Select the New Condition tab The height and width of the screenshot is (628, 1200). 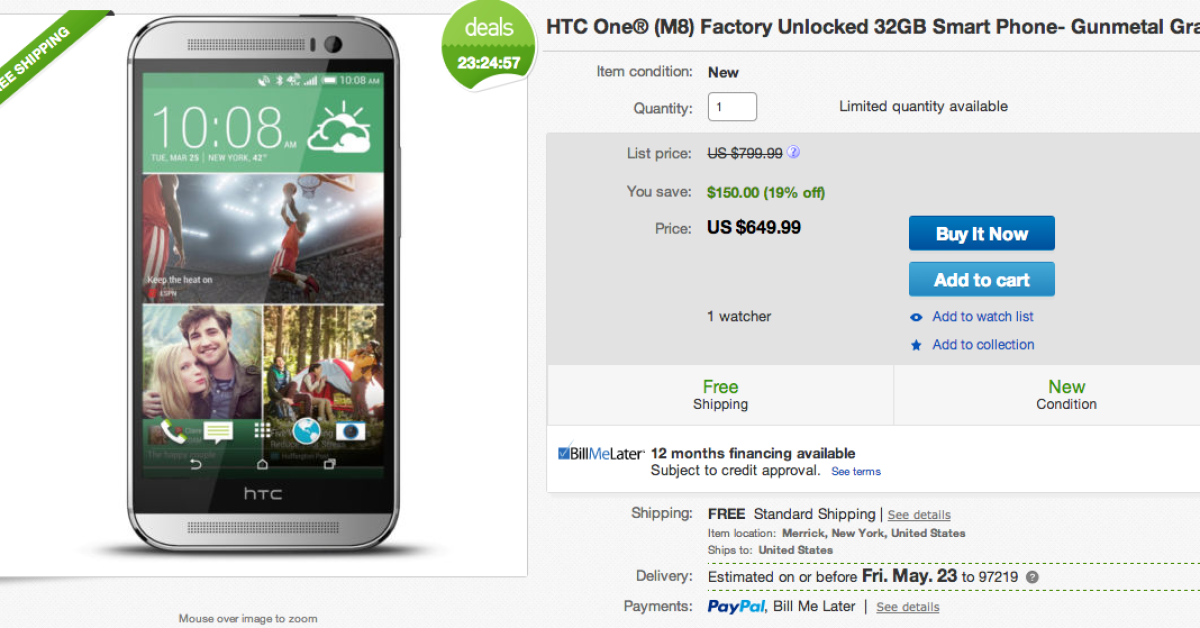(1066, 394)
